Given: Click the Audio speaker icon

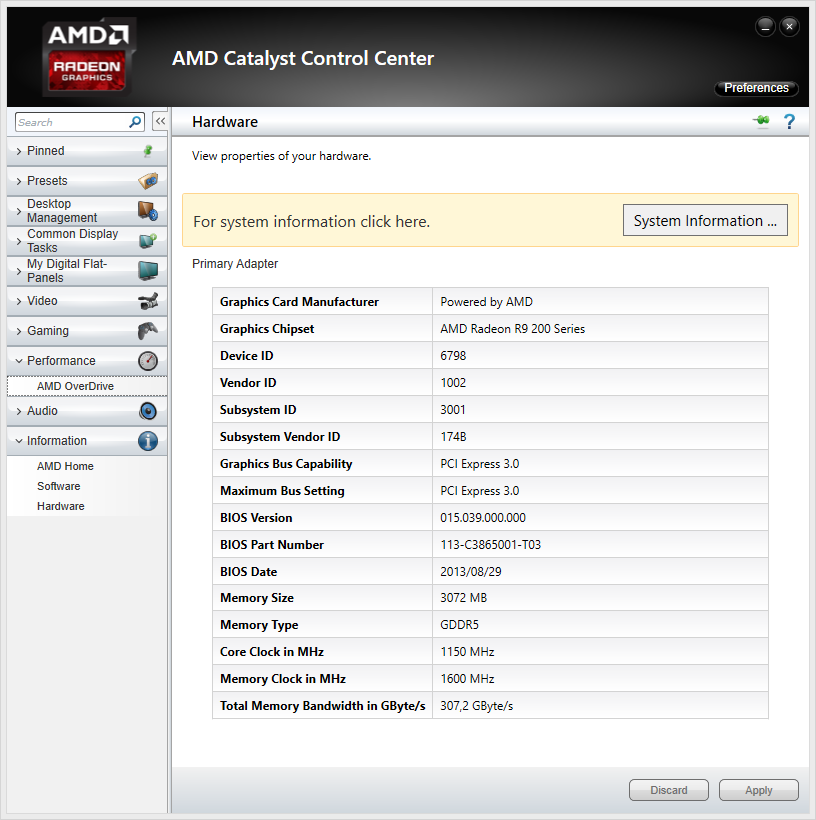Looking at the screenshot, I should [x=148, y=411].
